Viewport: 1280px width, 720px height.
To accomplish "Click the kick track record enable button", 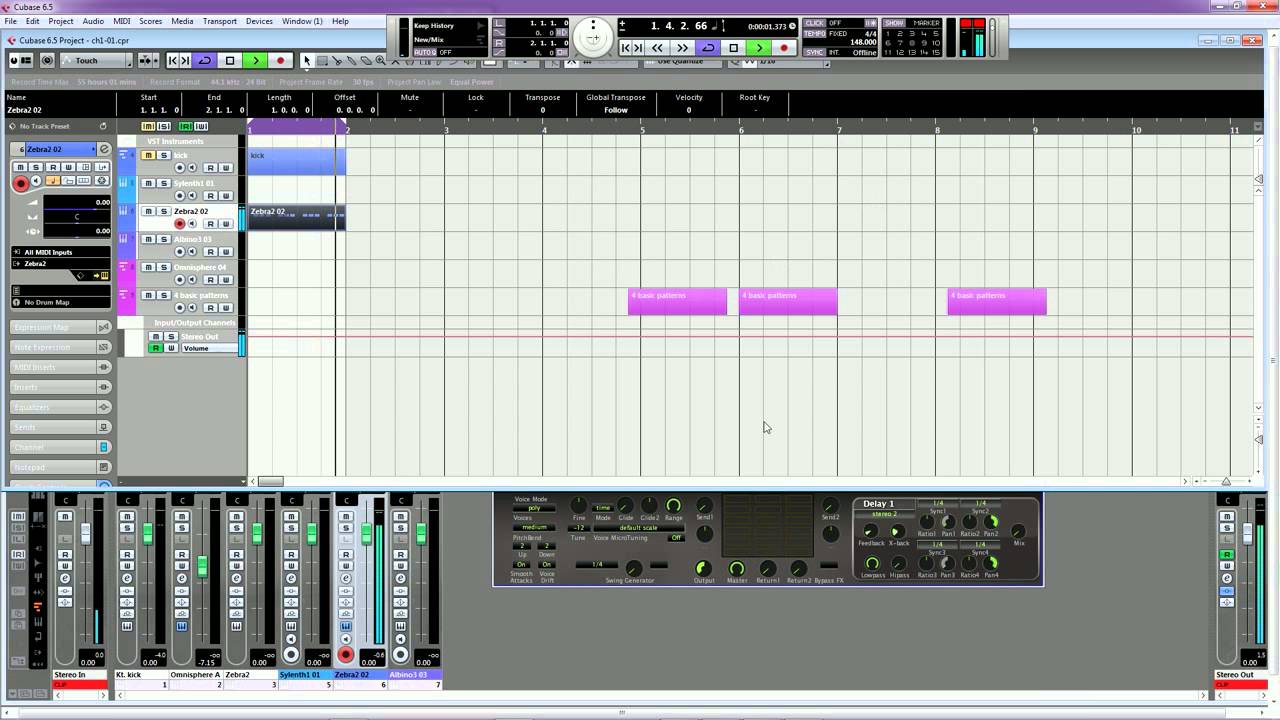I will click(x=180, y=168).
